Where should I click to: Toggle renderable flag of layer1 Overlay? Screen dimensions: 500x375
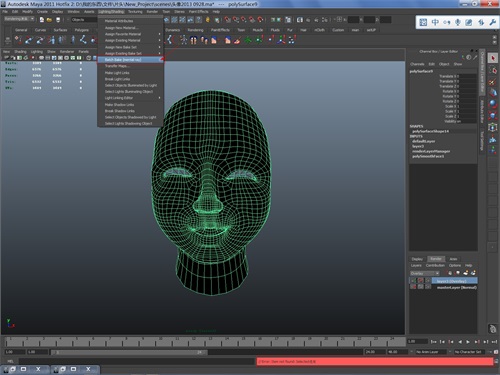[413, 281]
